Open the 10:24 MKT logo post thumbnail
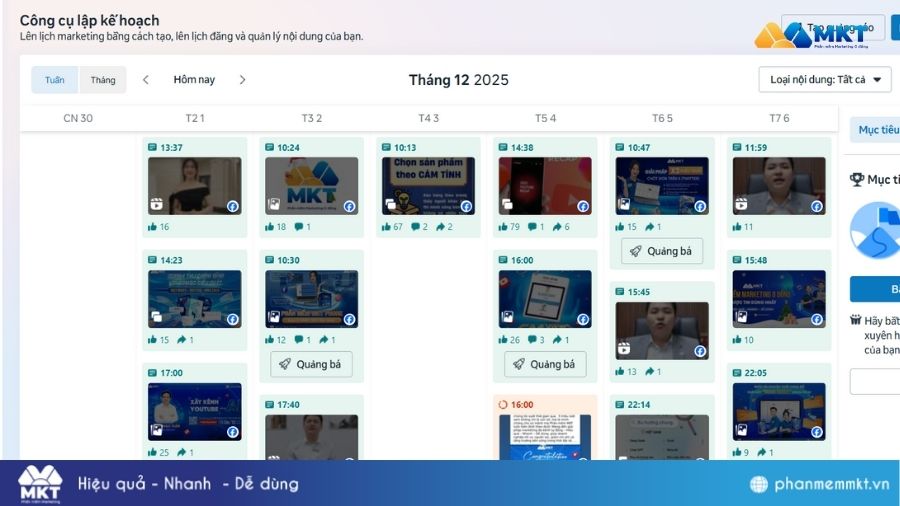This screenshot has height=506, width=900. (312, 186)
